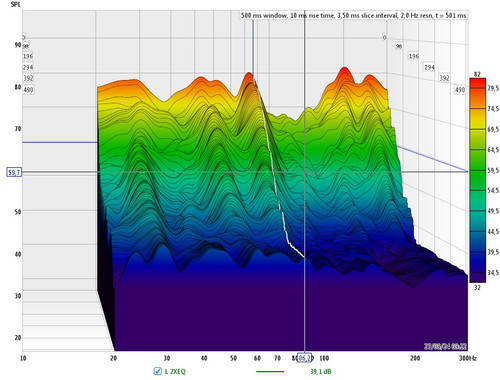Click the 30 label on the SPL axis

(x=18, y=296)
